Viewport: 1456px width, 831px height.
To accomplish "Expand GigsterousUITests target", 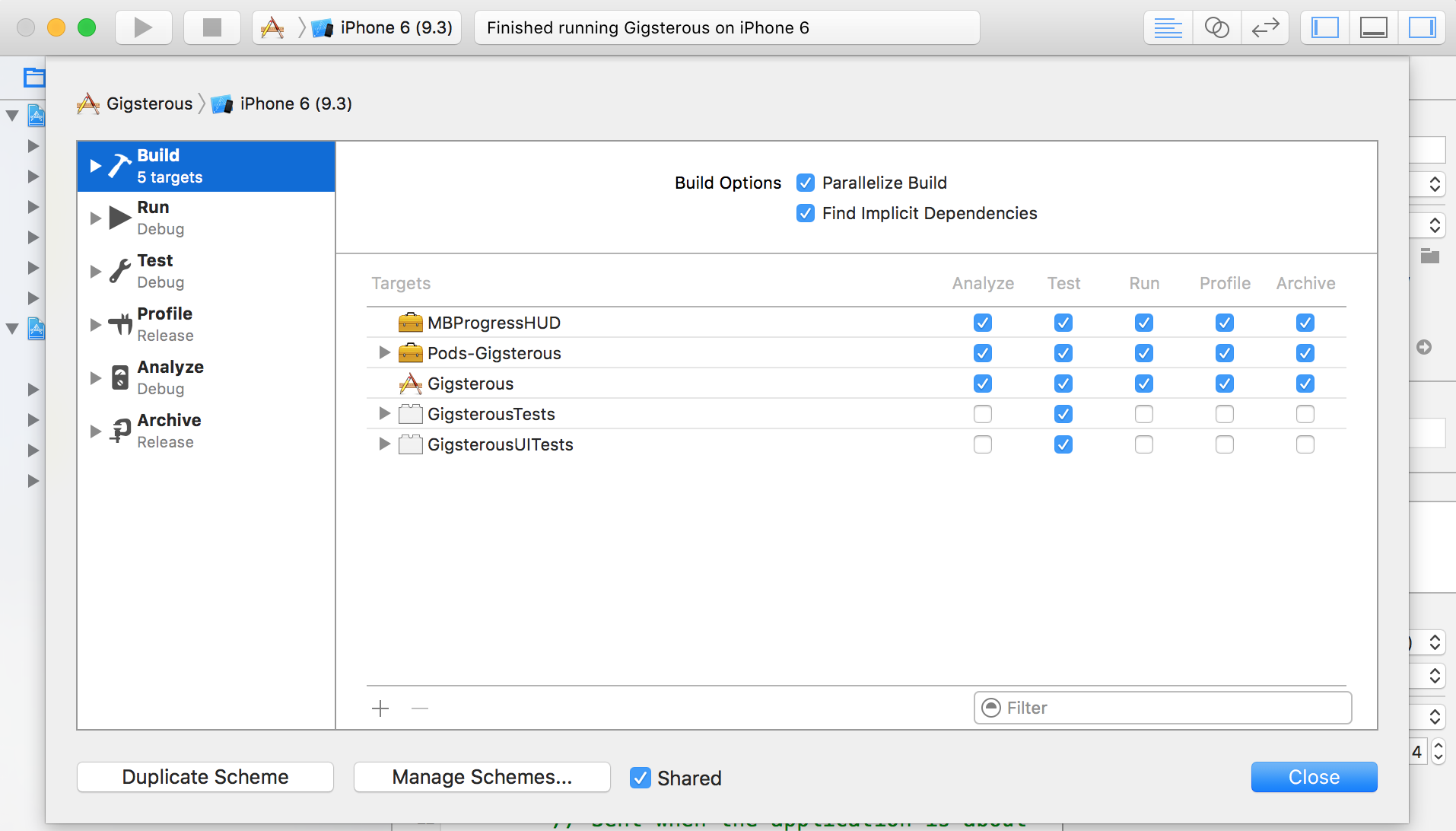I will (x=384, y=444).
